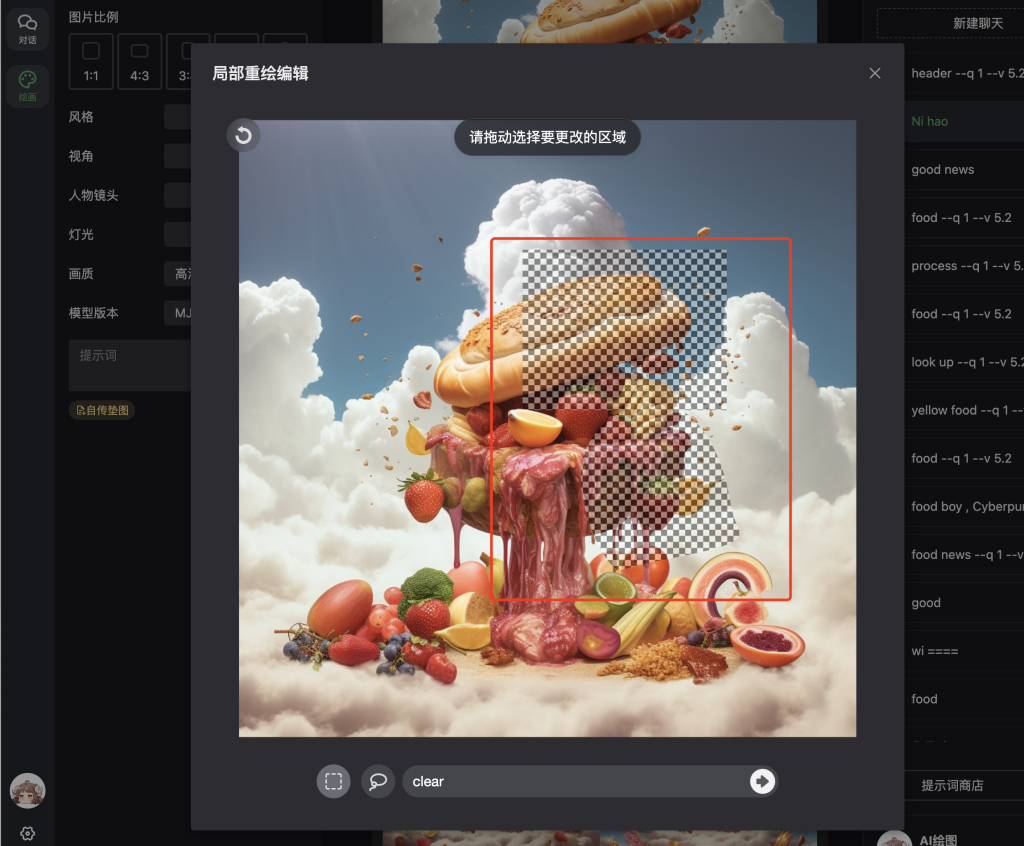Click the 'clear' prompt input field

click(560, 781)
